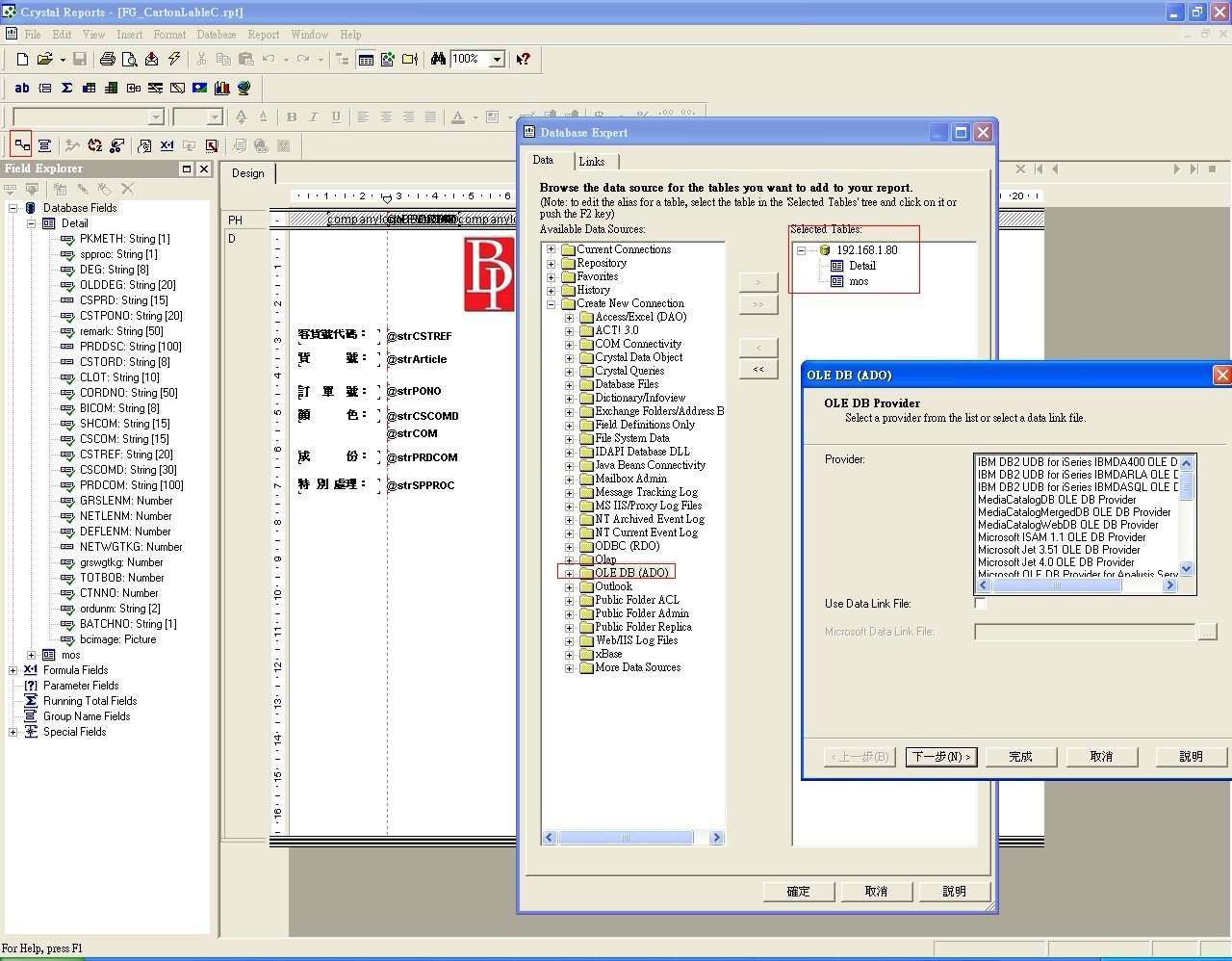Click the 下一步(N) > button
This screenshot has width=1232, height=961.
[x=941, y=757]
